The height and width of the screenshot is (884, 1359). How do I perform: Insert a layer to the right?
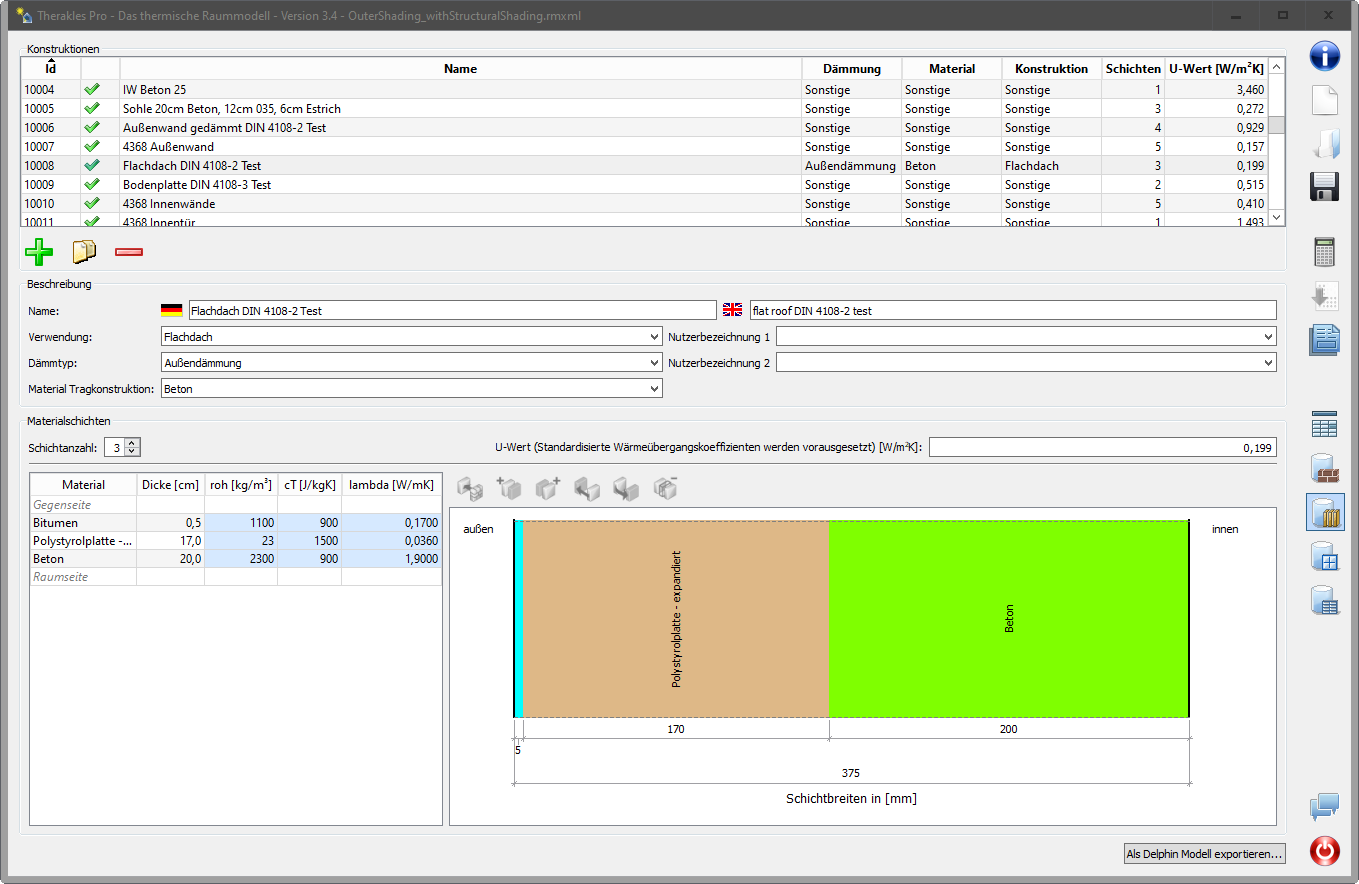pos(548,489)
